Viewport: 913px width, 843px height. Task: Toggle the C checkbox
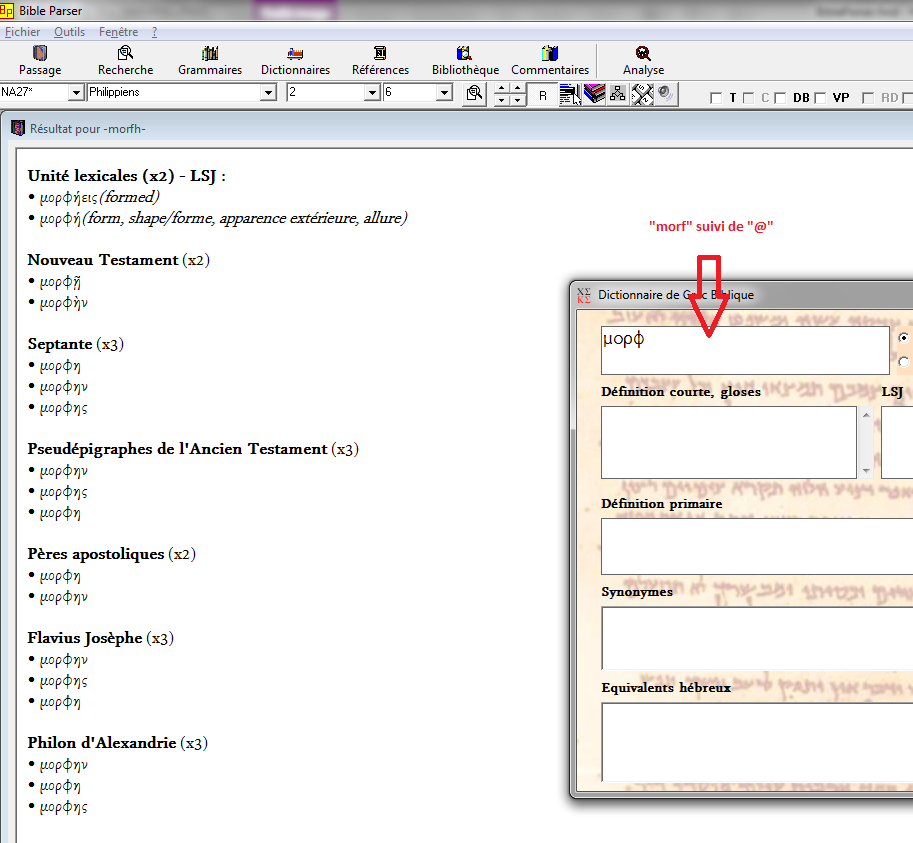tap(749, 98)
